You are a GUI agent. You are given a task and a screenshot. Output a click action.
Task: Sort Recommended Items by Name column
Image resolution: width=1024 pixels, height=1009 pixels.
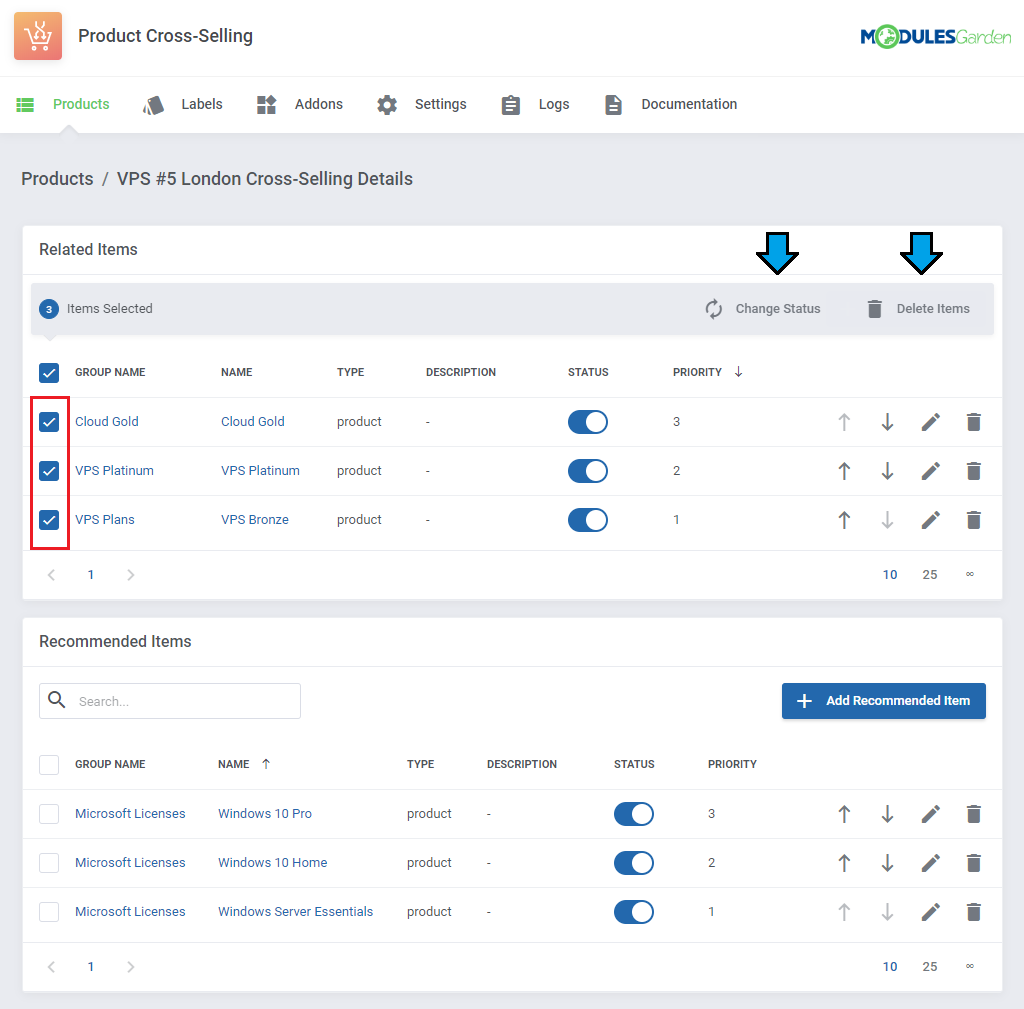click(x=244, y=764)
